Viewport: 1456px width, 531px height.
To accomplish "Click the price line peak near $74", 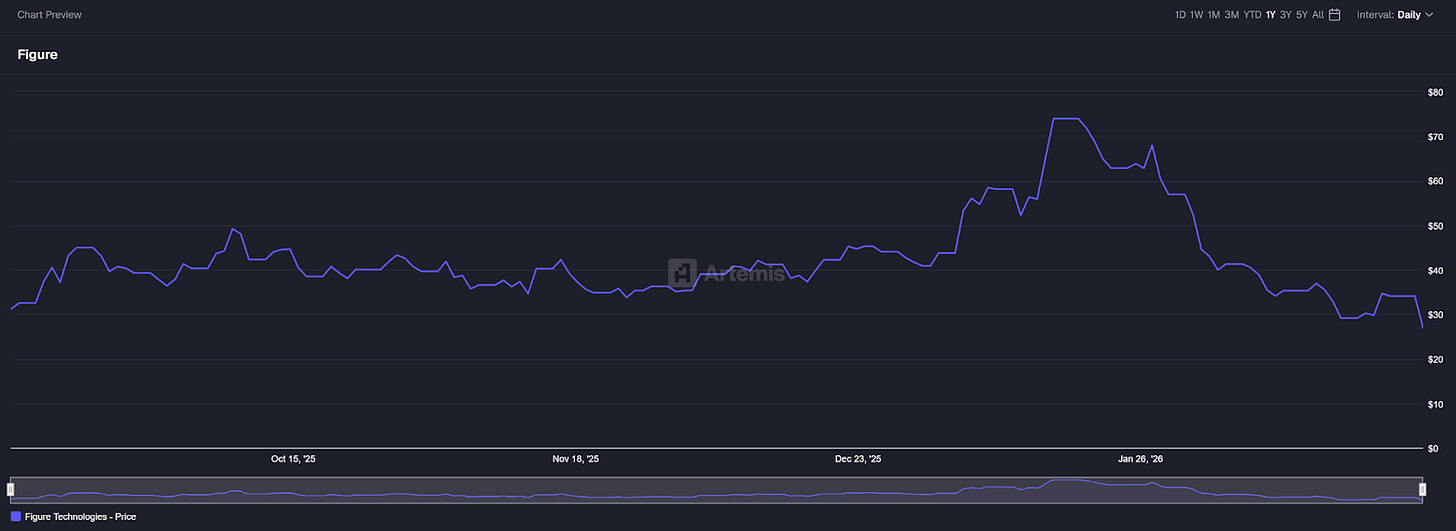I will (x=1065, y=119).
